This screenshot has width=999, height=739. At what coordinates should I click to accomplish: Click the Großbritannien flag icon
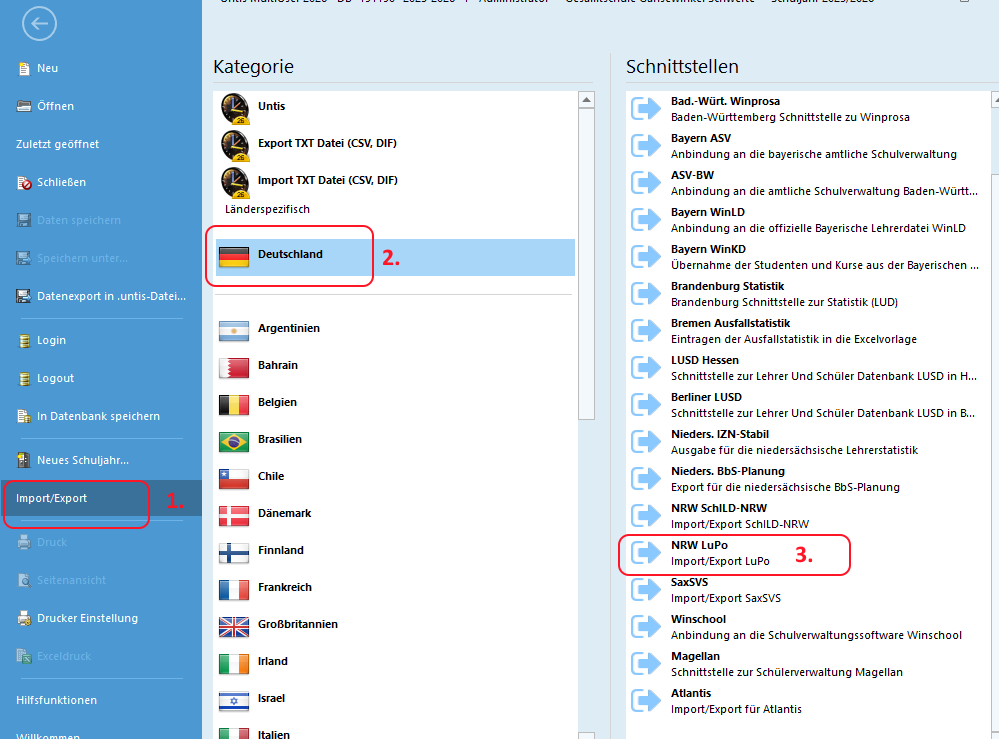click(x=233, y=626)
